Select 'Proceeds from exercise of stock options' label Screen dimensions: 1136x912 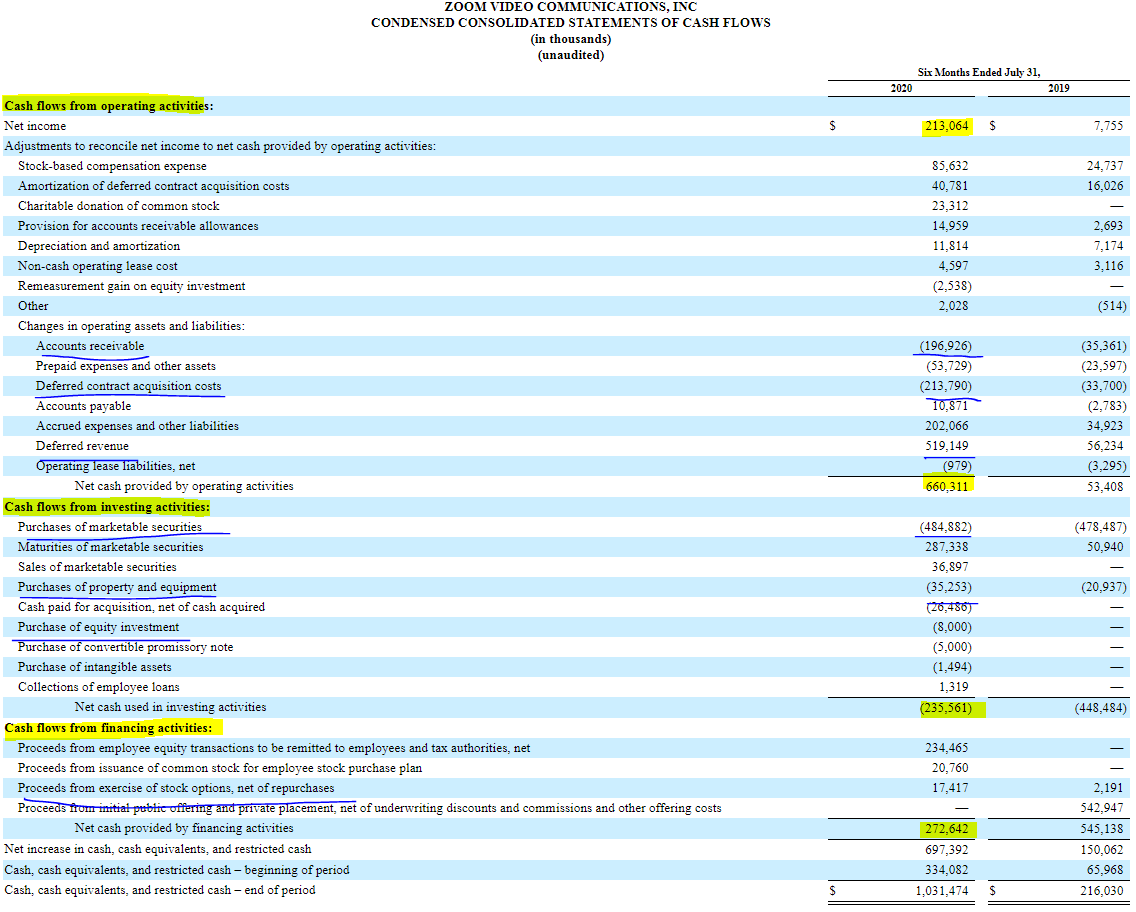176,788
